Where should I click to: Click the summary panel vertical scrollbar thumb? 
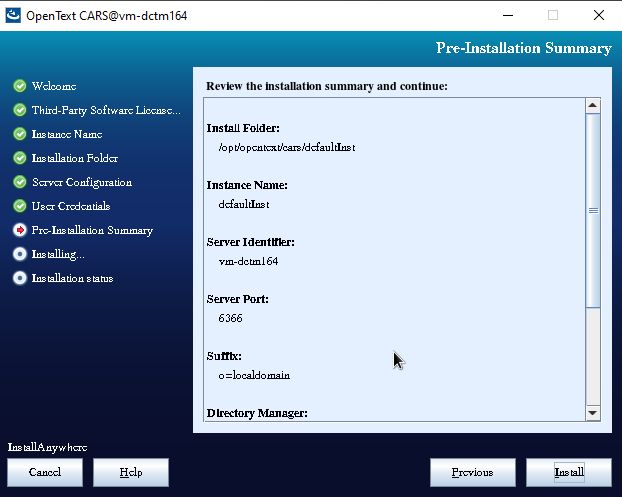(592, 211)
